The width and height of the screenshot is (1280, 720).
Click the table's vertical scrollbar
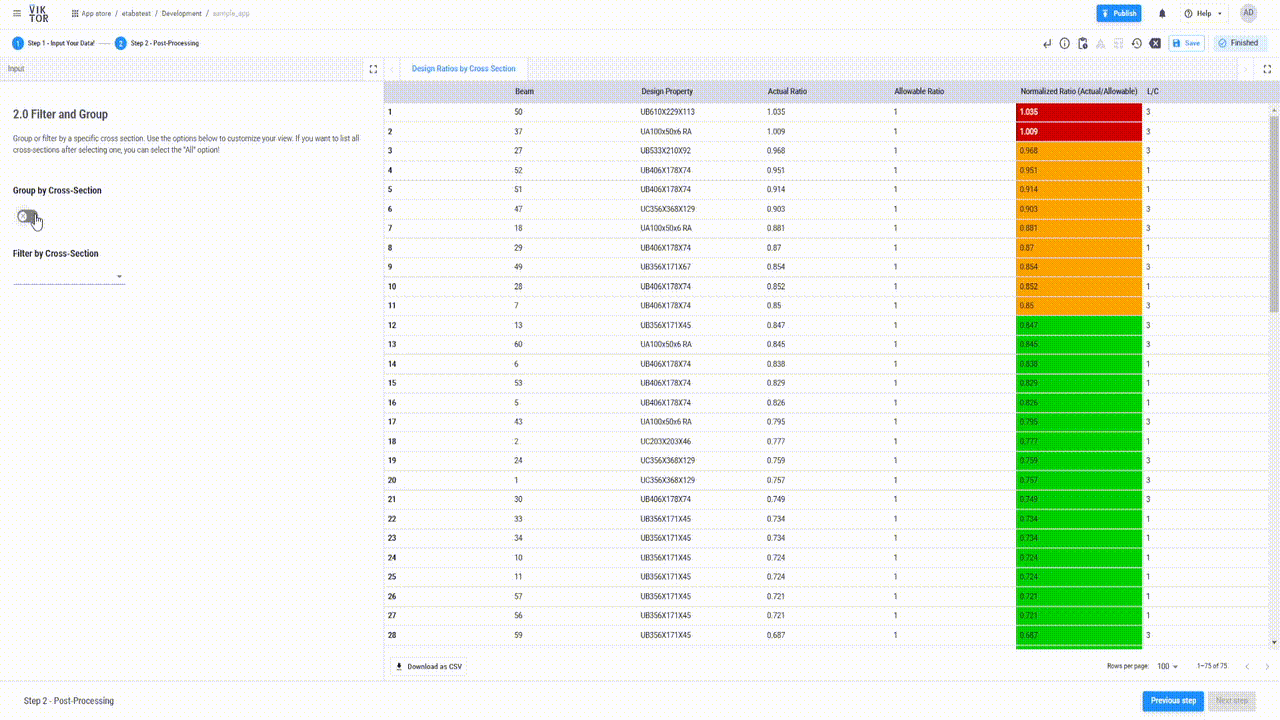coord(1273,210)
